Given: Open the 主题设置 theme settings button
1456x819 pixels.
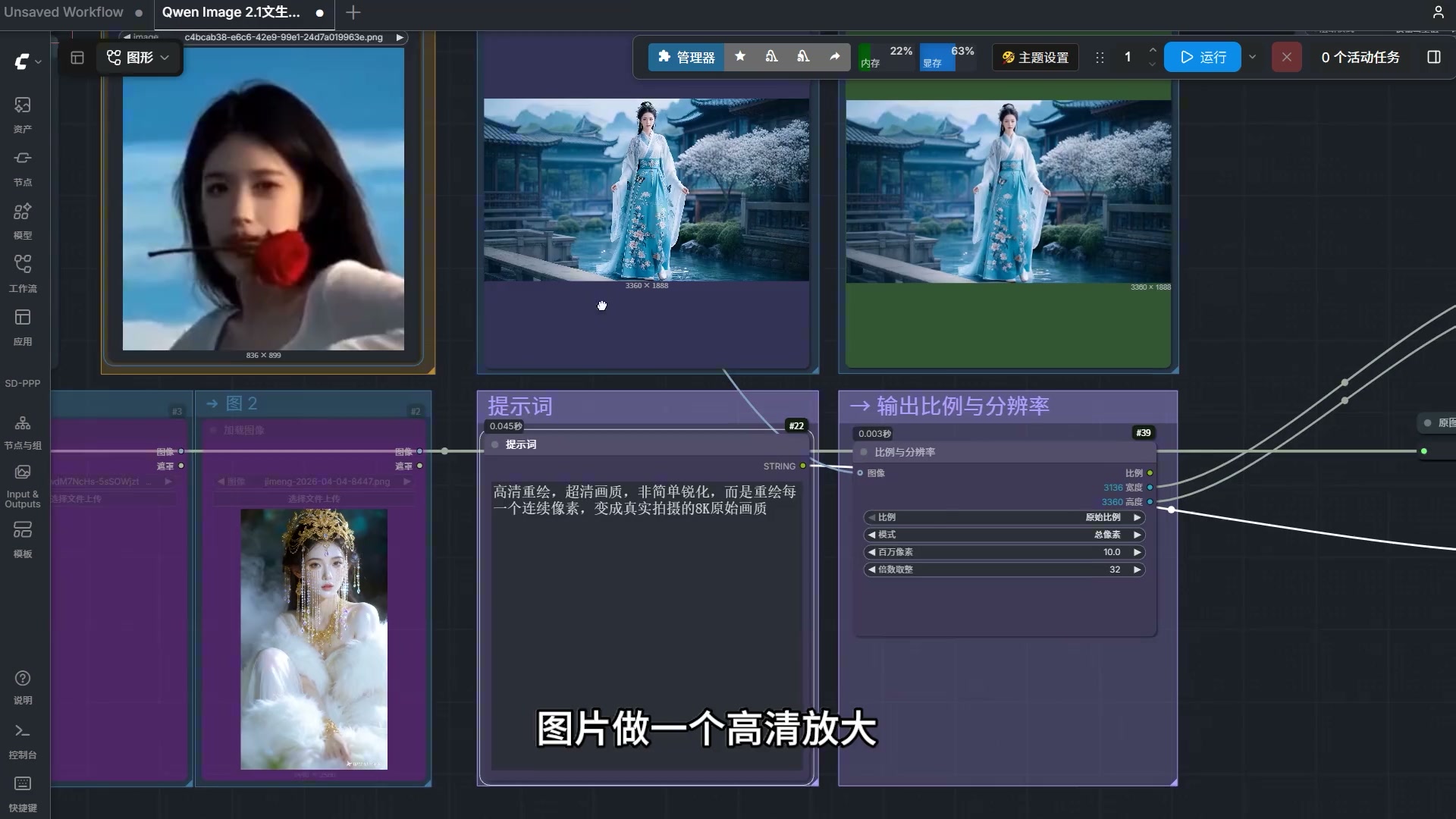Looking at the screenshot, I should (1035, 57).
